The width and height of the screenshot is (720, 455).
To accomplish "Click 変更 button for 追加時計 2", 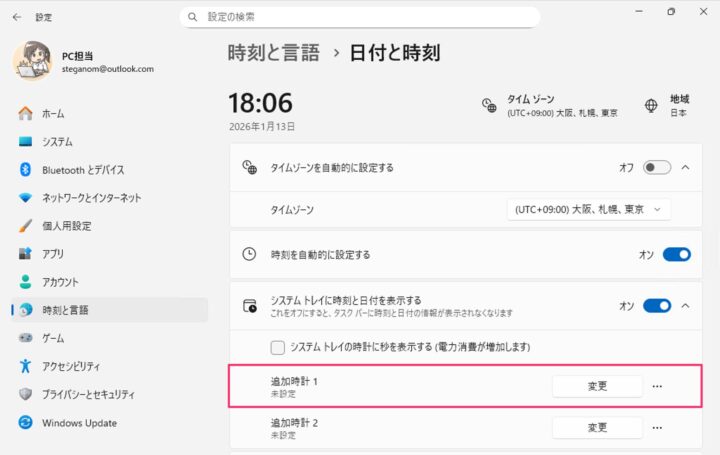I will click(x=597, y=428).
